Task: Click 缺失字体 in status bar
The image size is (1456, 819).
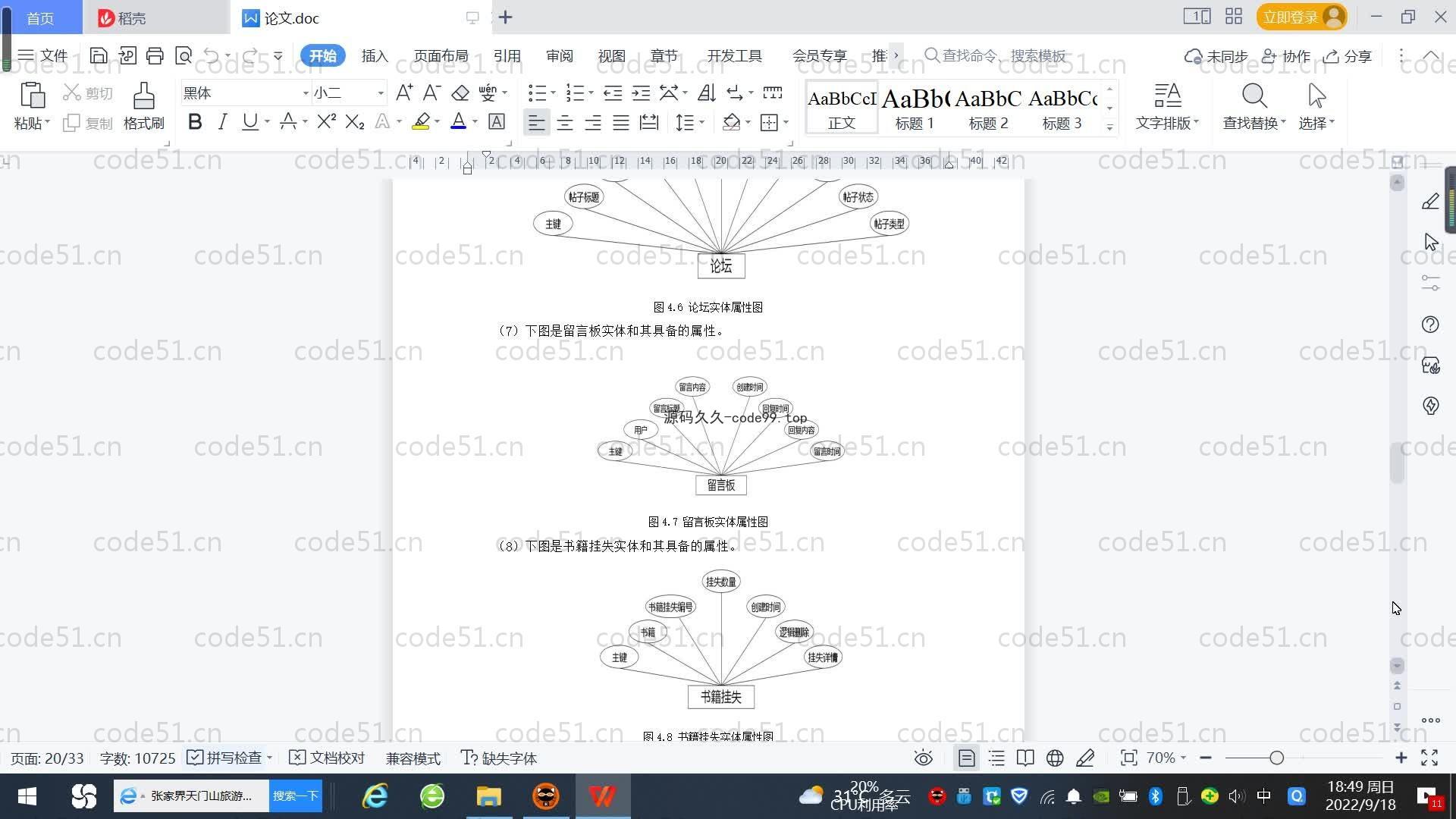Action: [499, 758]
